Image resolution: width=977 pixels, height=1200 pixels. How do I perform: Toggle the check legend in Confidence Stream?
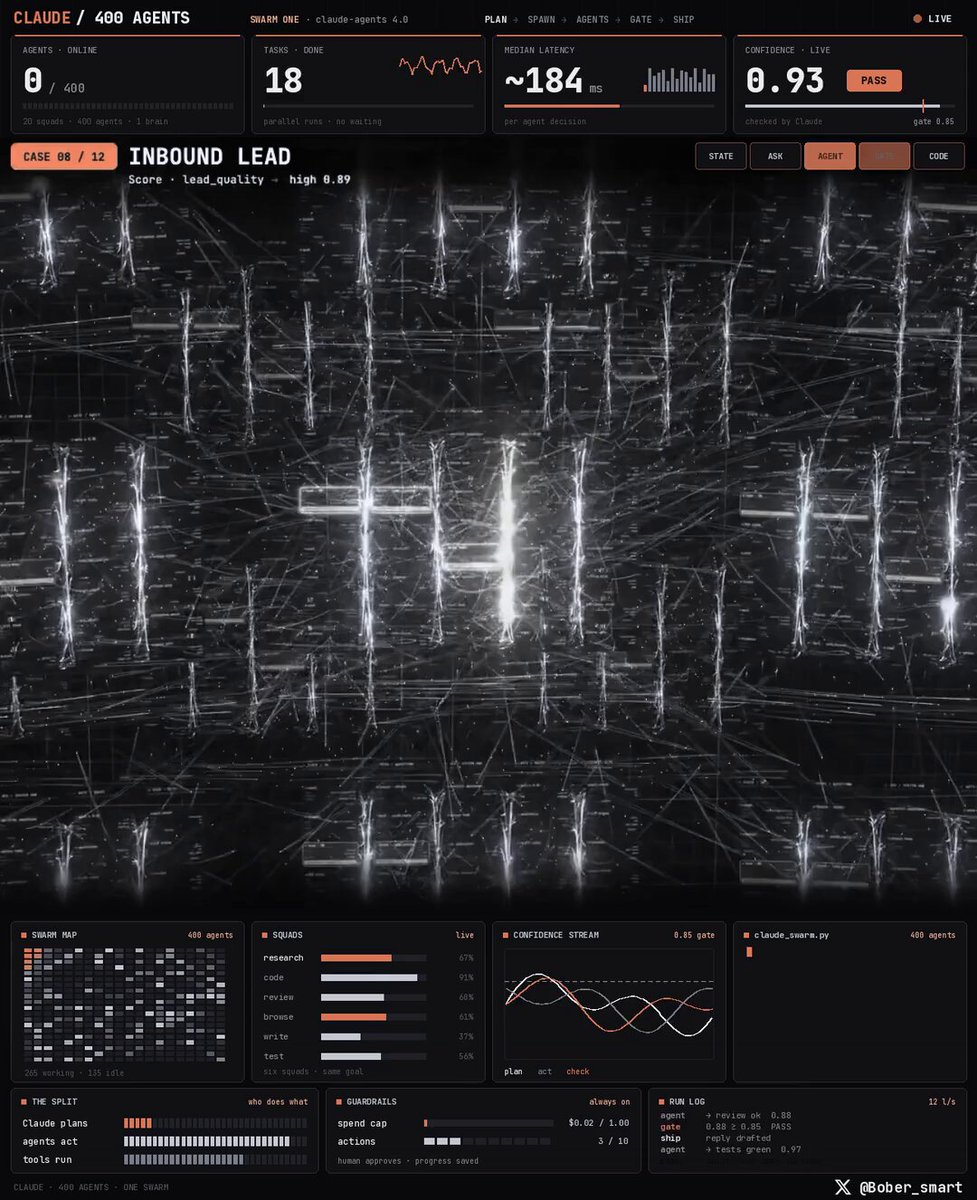click(578, 1072)
